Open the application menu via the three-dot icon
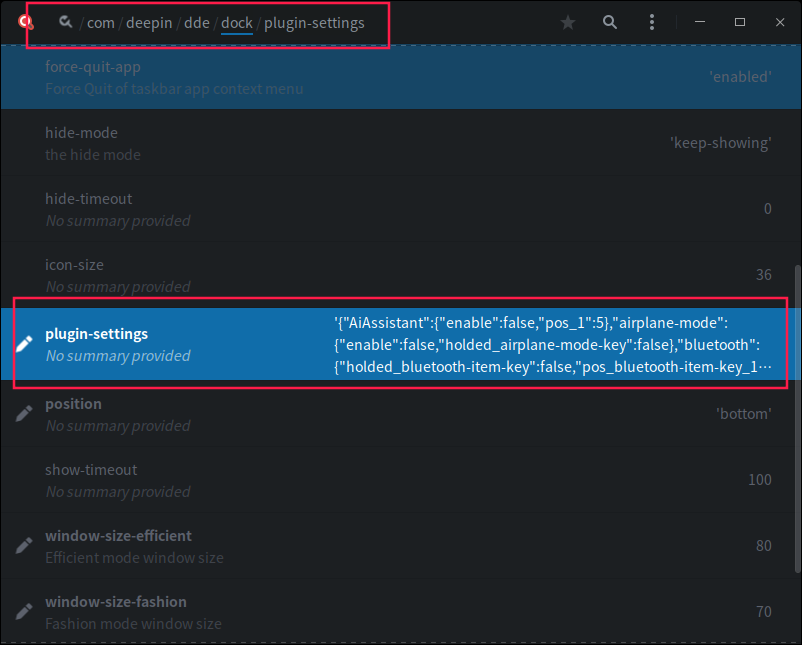 click(651, 22)
